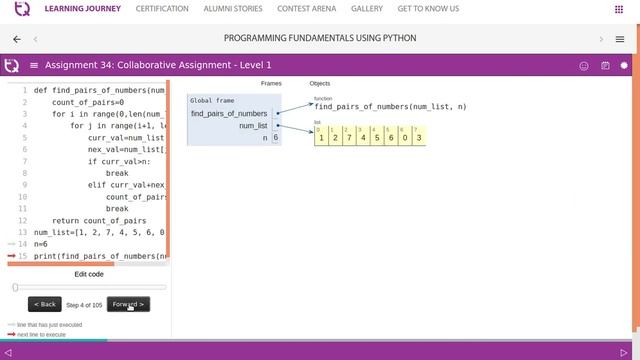Click the video progress bar at the bottom
This screenshot has width=640, height=360.
(316, 340)
